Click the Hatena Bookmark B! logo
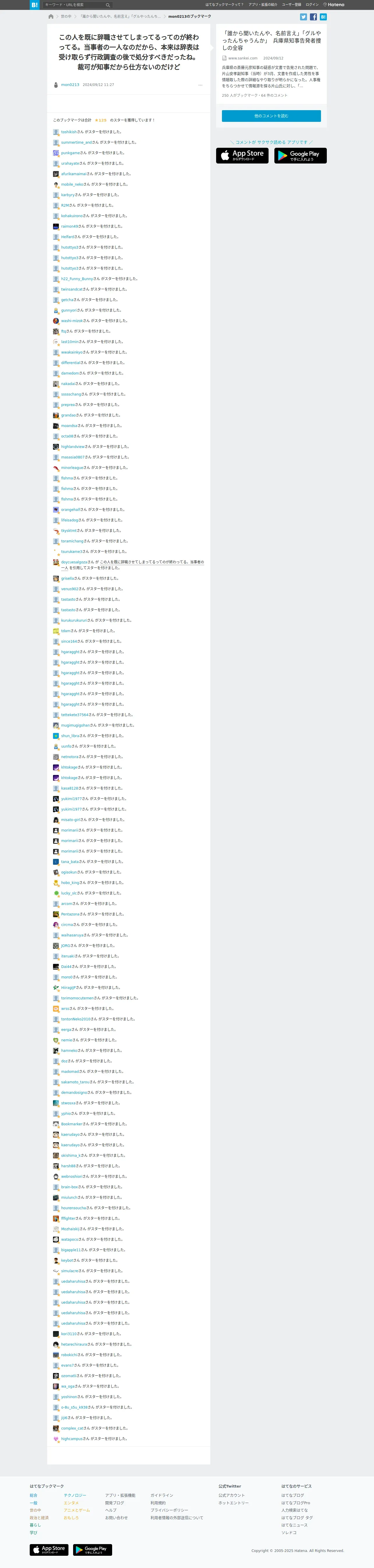 [35, 4]
